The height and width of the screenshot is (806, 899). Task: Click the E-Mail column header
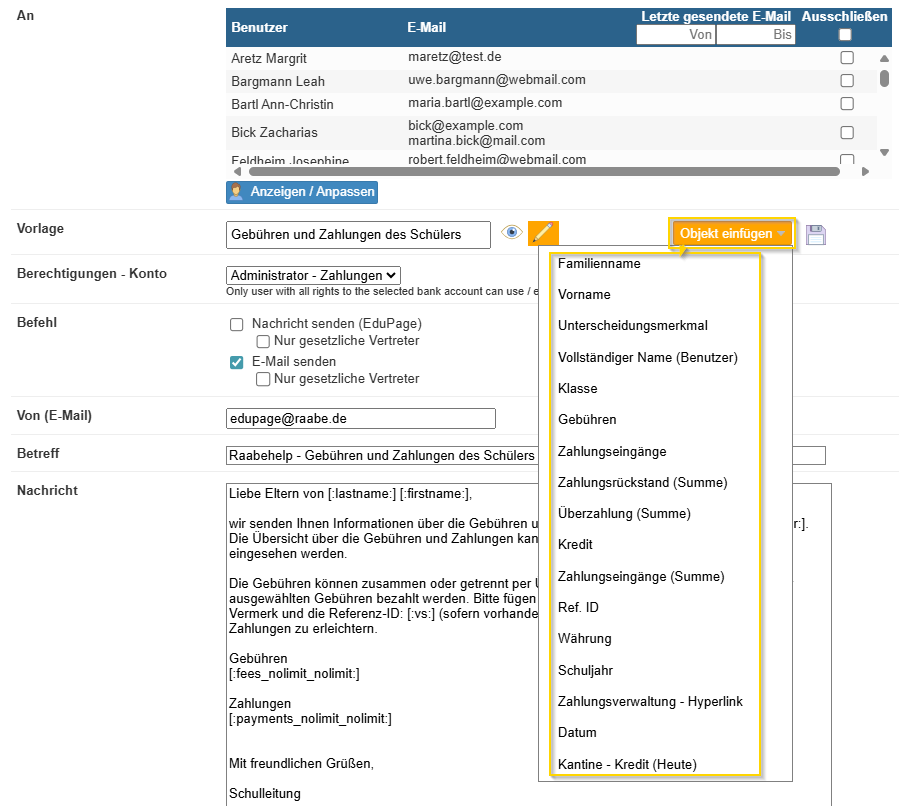click(427, 28)
